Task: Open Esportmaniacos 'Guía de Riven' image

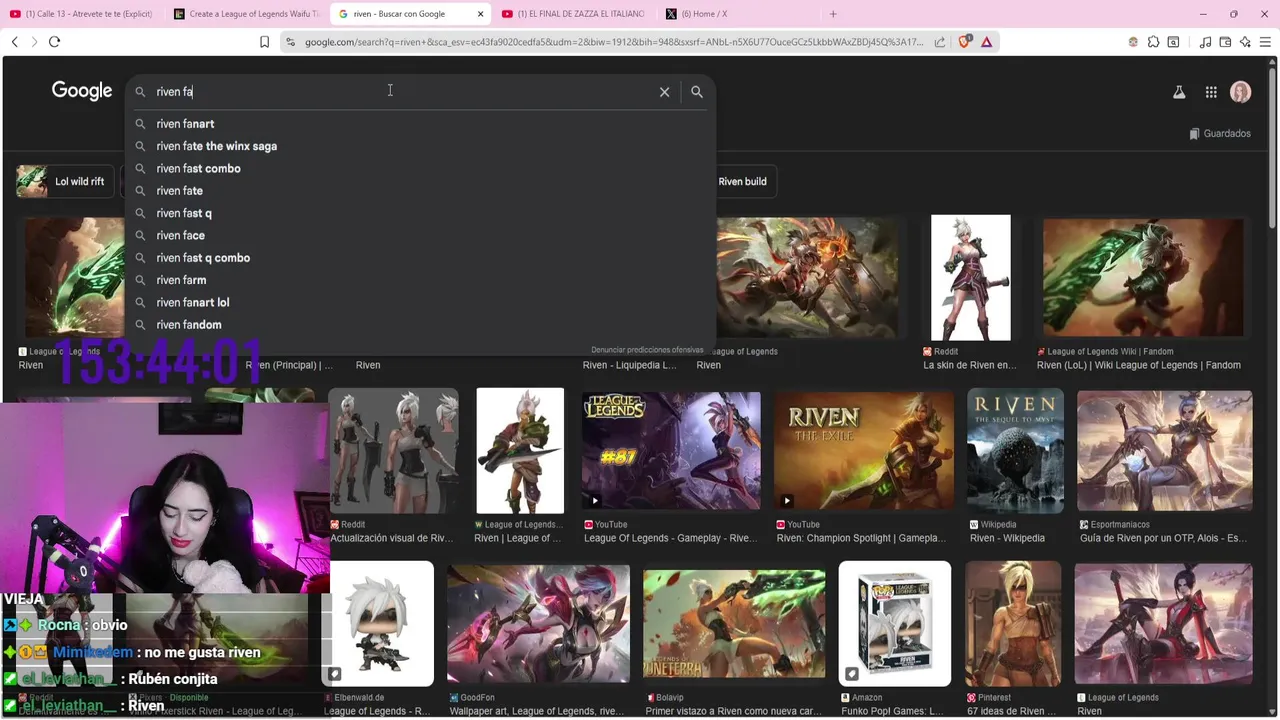Action: click(x=1164, y=450)
